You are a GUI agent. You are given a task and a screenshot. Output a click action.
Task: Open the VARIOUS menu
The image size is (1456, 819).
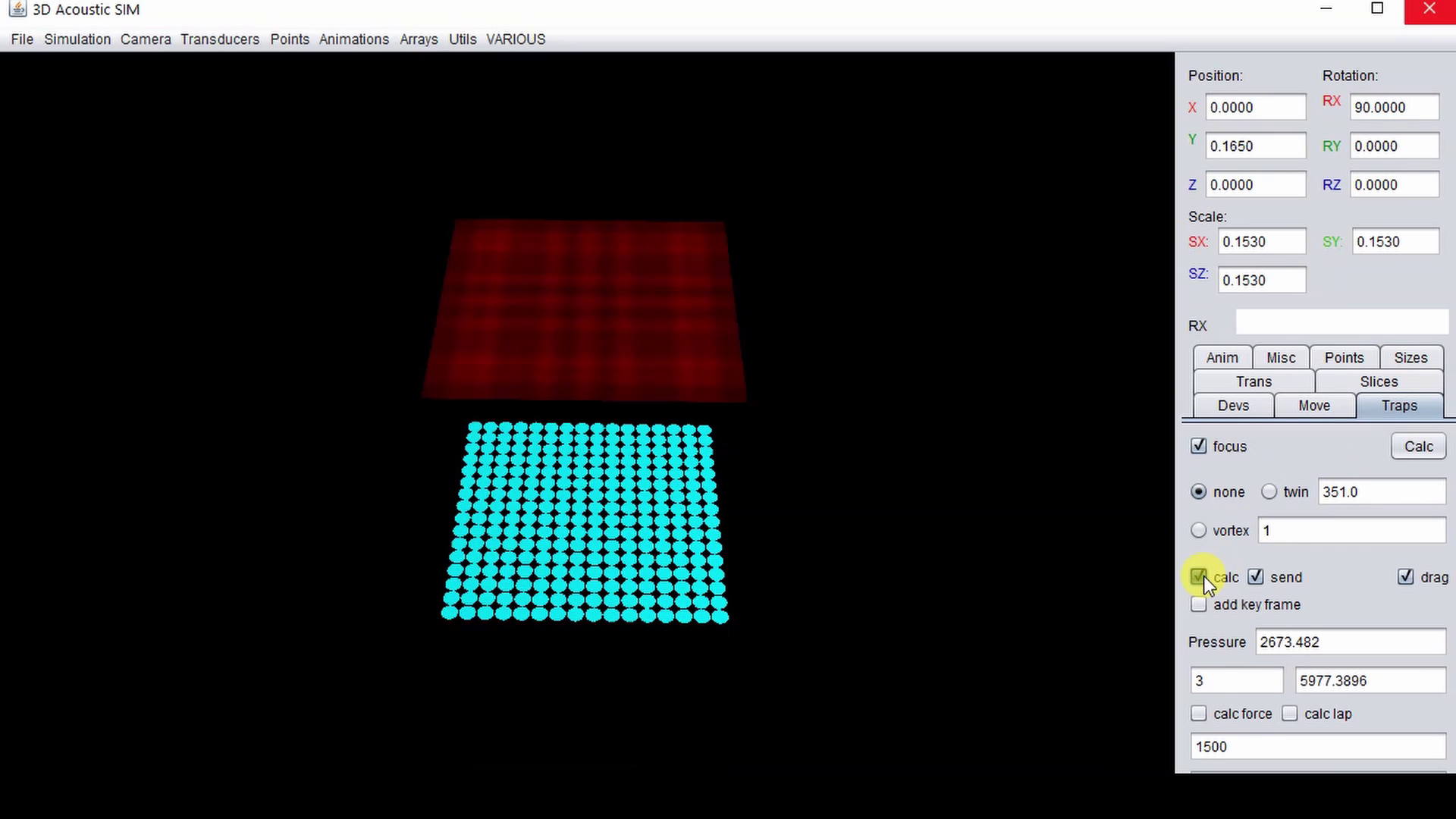516,39
